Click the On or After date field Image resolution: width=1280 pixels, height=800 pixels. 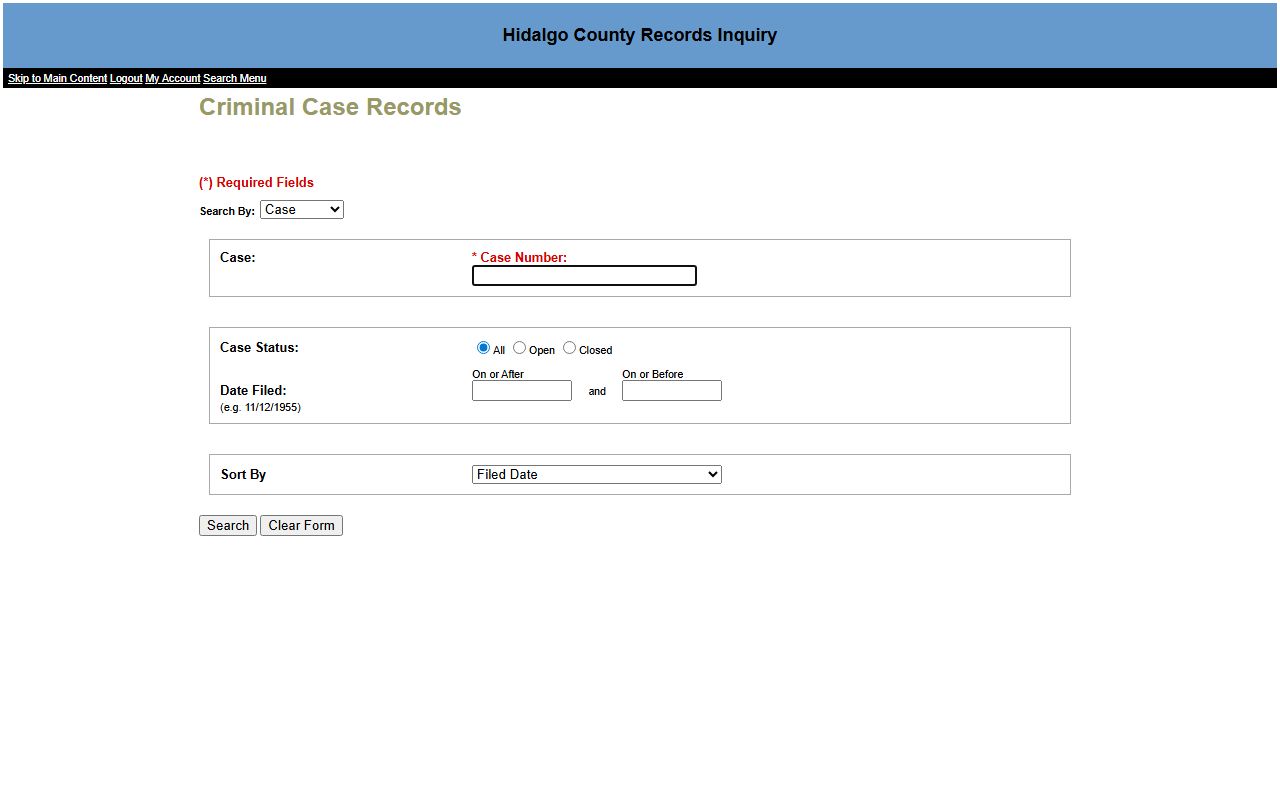tap(522, 391)
